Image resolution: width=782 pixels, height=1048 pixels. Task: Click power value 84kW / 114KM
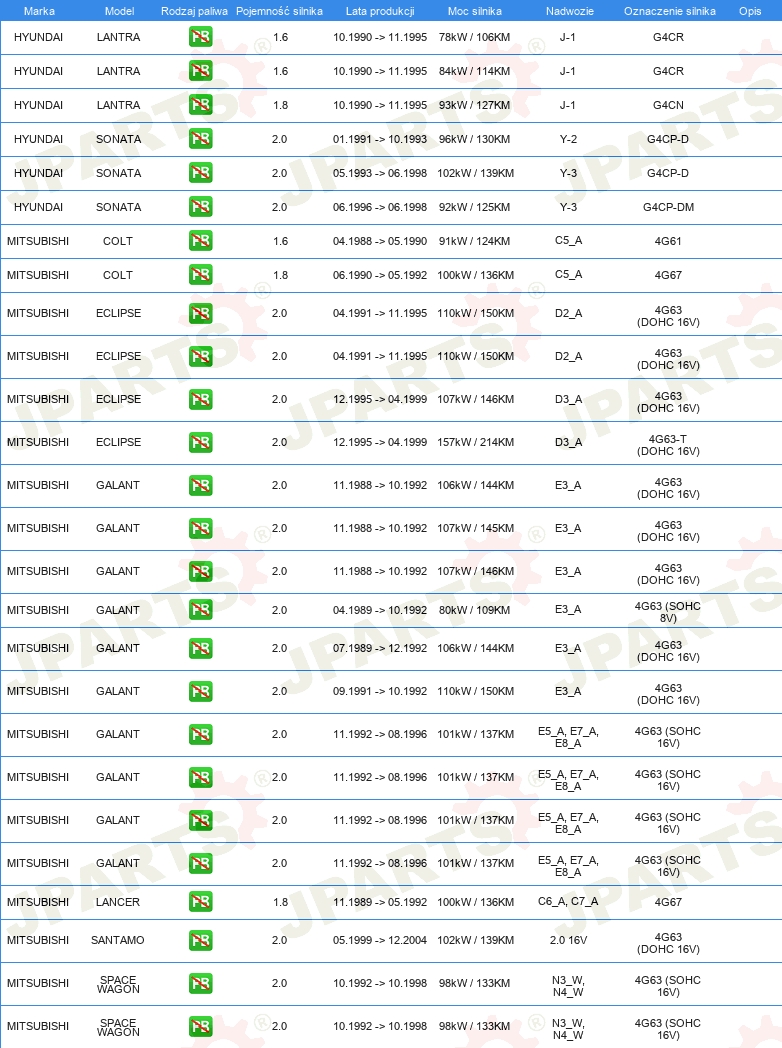point(475,71)
